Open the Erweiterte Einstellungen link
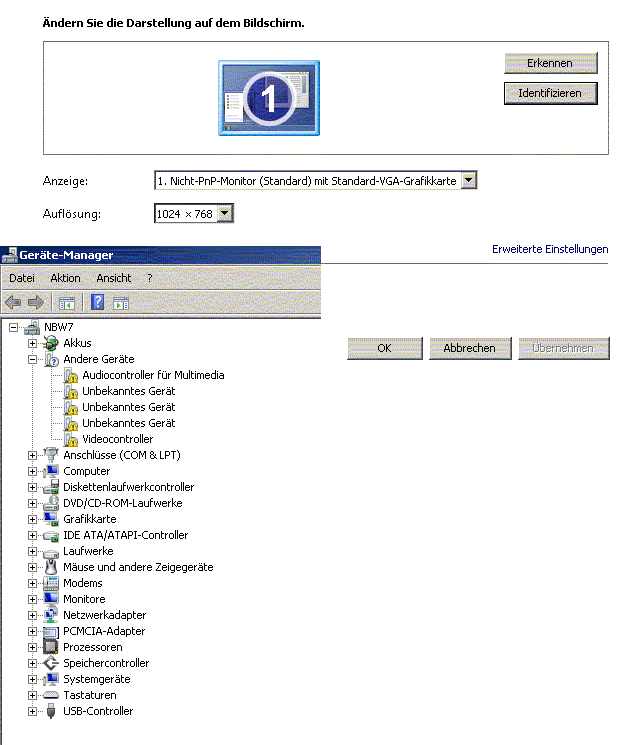Screen dimensions: 637x745 coord(549,249)
